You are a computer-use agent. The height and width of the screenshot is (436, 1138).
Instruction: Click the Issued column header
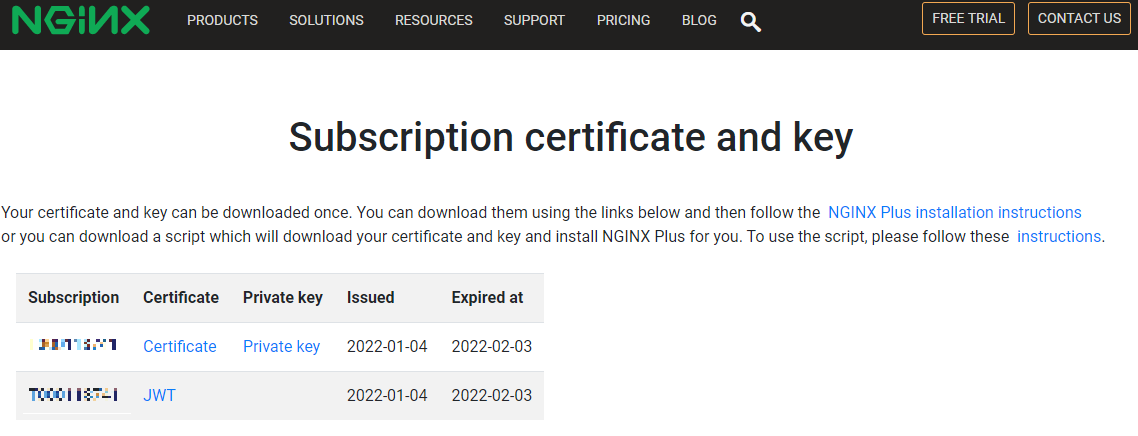click(370, 297)
